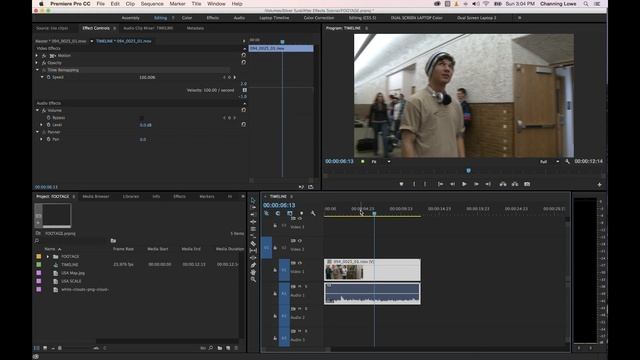Go to Out point in Program monitor
The image size is (640, 360).
(x=488, y=184)
